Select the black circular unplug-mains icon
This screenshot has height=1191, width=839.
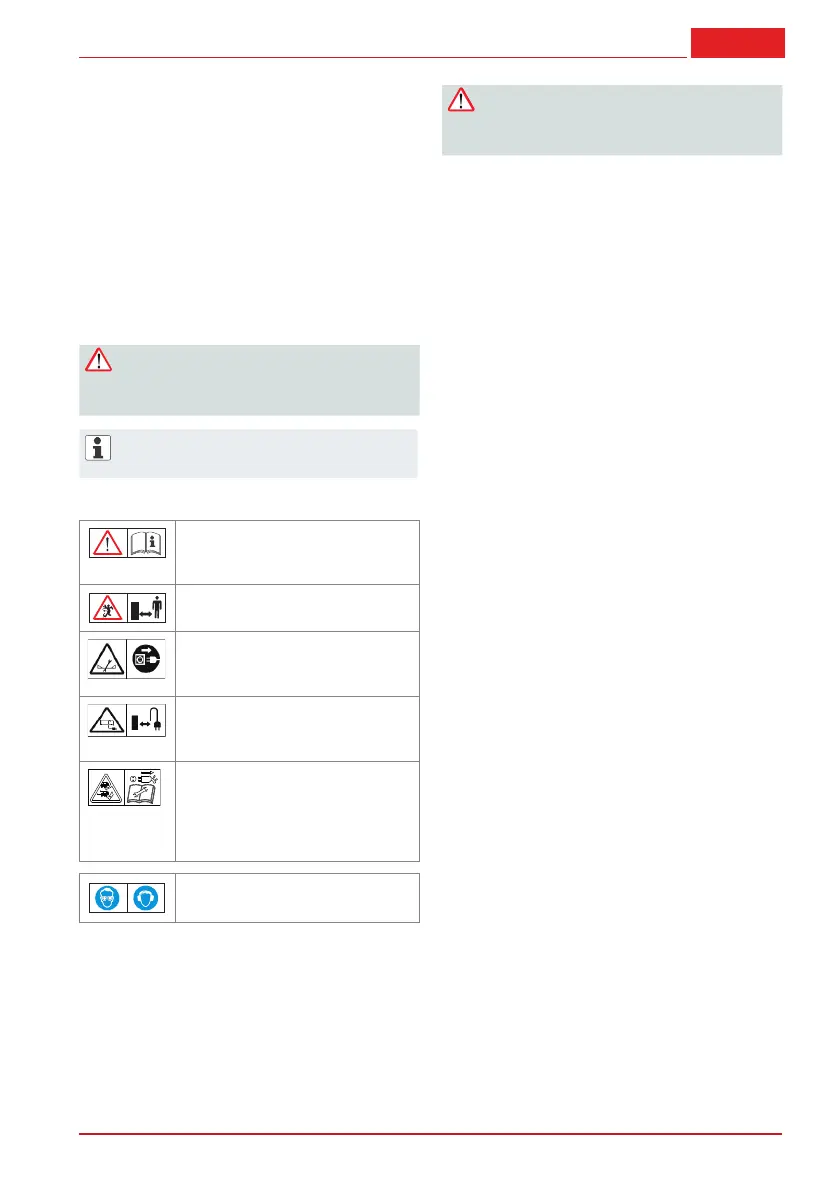tap(147, 663)
